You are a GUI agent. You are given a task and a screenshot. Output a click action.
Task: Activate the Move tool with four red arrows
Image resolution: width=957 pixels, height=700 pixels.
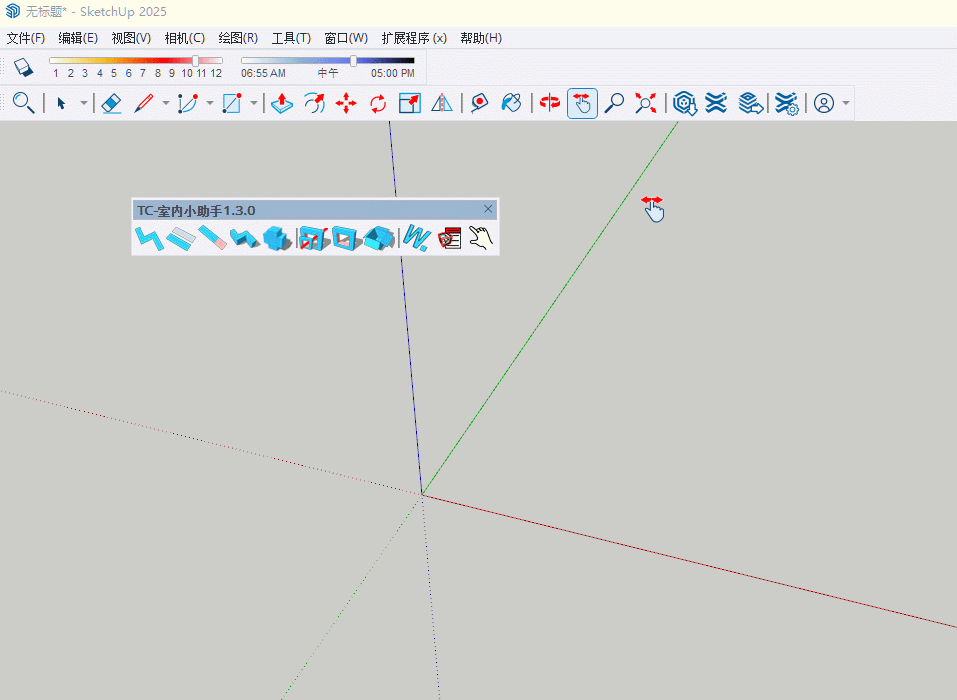tap(346, 103)
